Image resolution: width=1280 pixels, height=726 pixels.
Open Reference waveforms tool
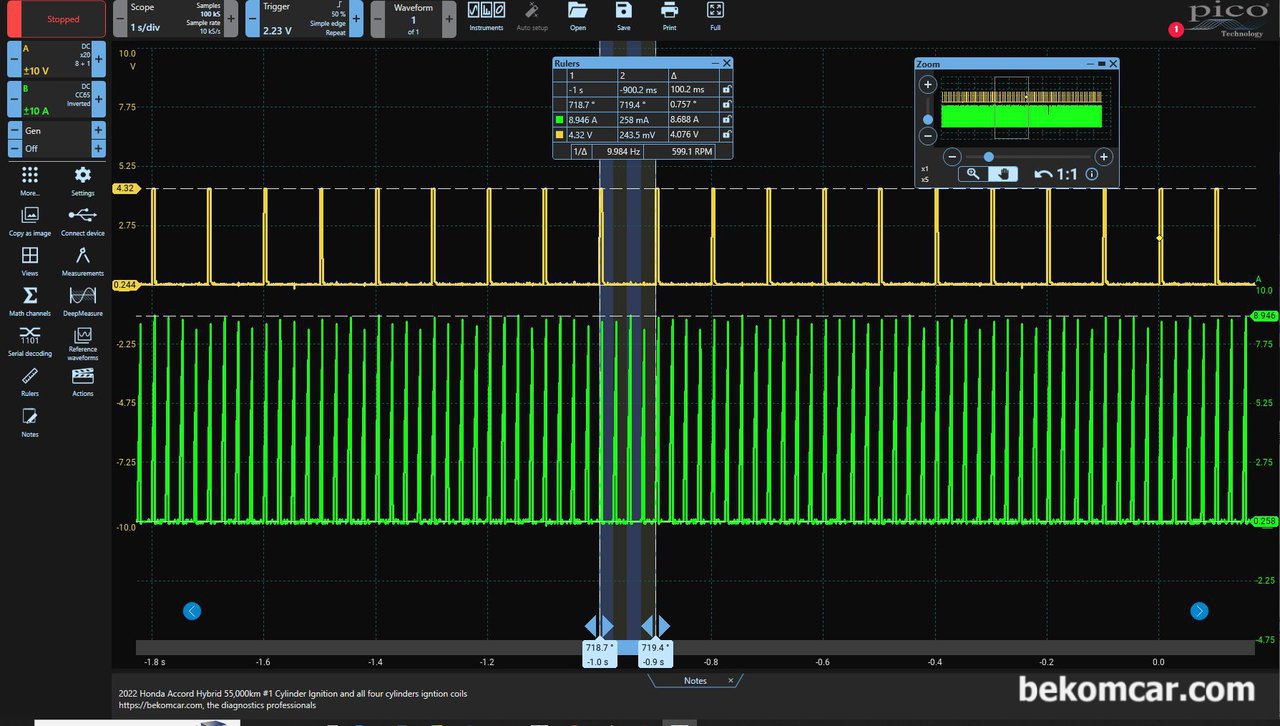(x=83, y=342)
